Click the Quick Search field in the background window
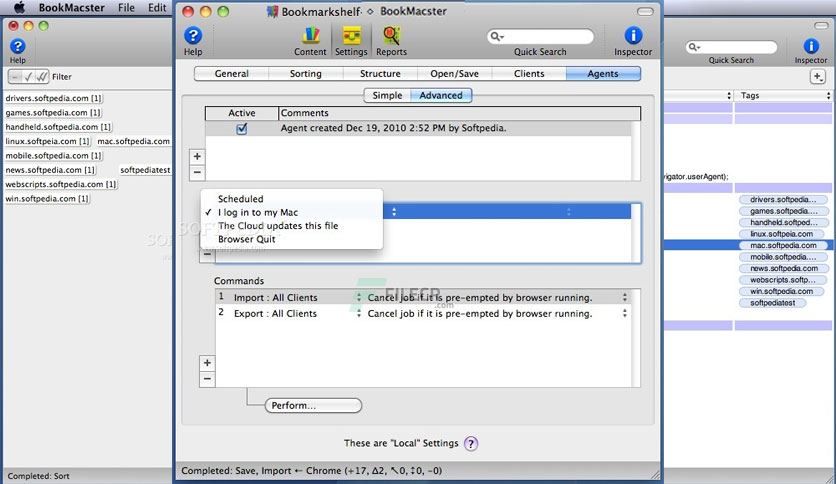836x484 pixels. click(x=731, y=47)
